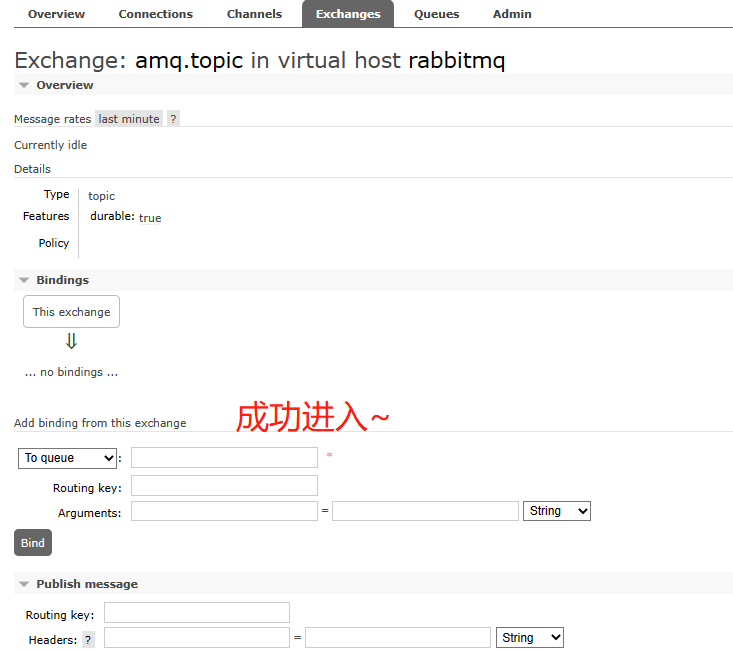733x651 pixels.
Task: Open the Arguments type String dropdown
Action: [557, 511]
